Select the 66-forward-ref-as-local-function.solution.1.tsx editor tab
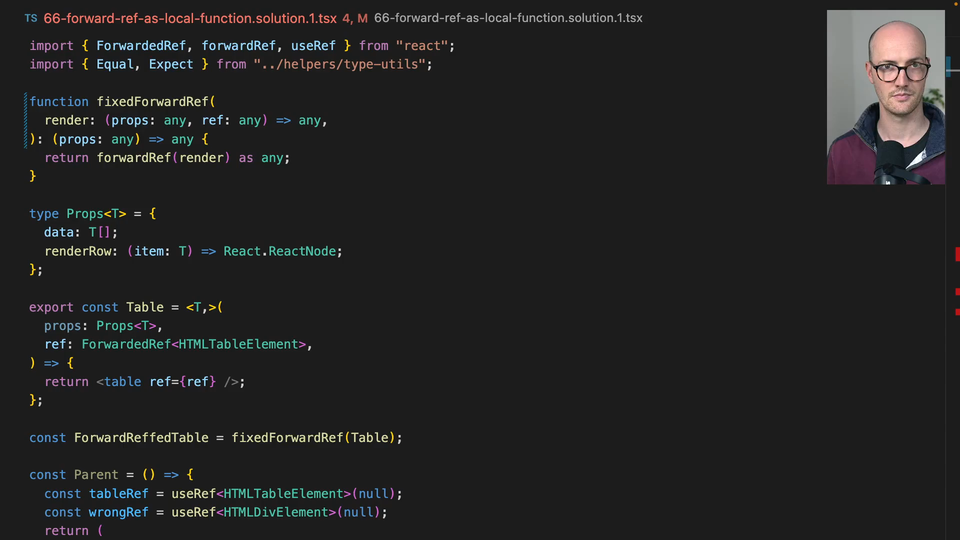 click(x=190, y=18)
